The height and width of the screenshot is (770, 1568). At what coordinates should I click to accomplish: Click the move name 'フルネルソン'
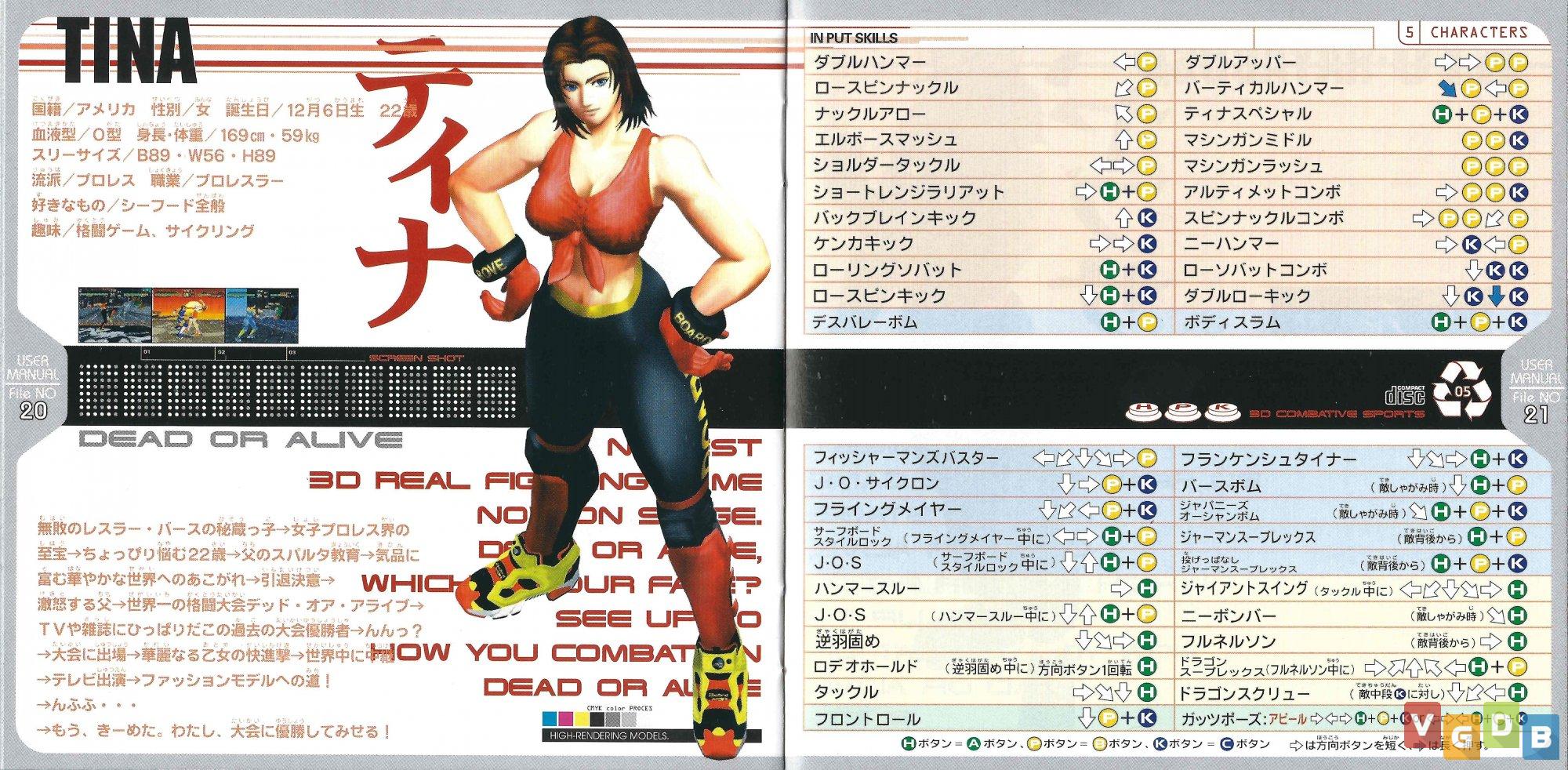point(1228,641)
